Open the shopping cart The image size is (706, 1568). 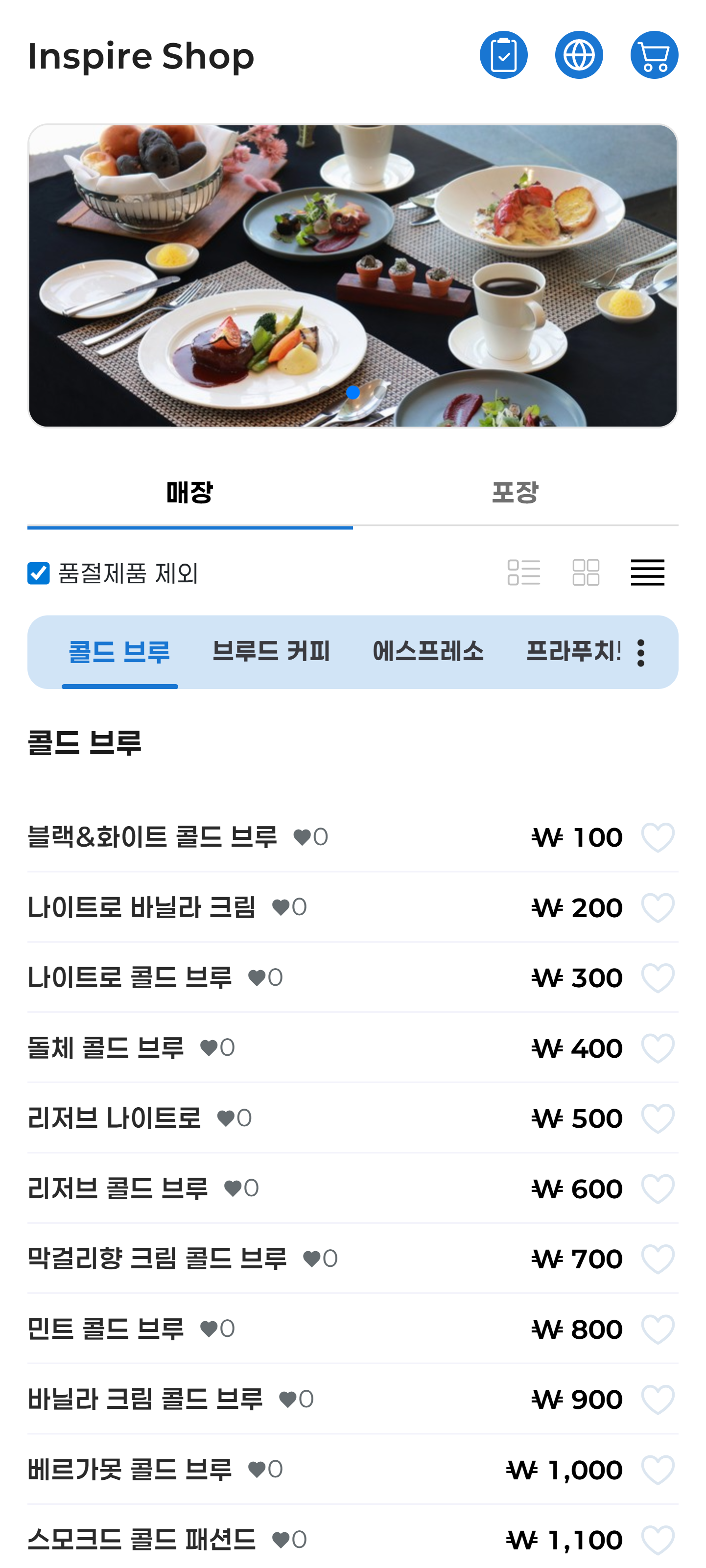coord(654,55)
